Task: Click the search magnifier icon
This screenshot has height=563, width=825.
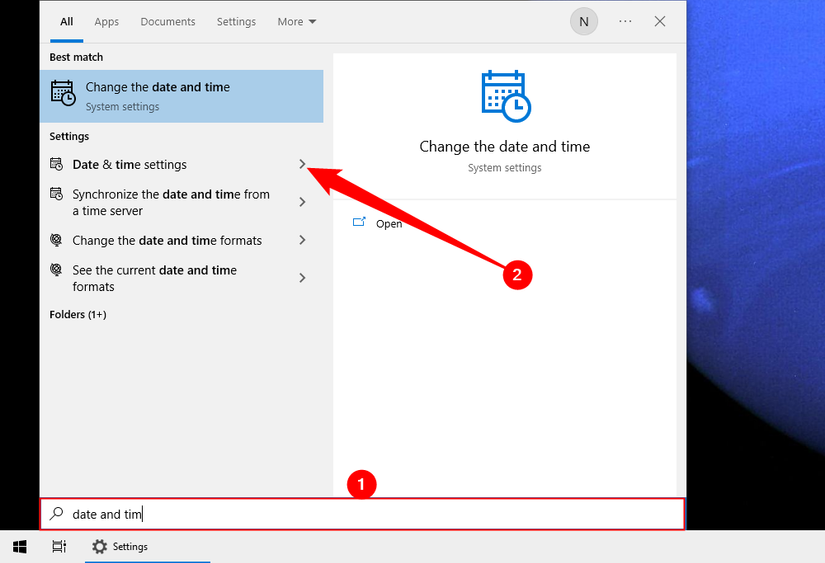Action: tap(57, 514)
